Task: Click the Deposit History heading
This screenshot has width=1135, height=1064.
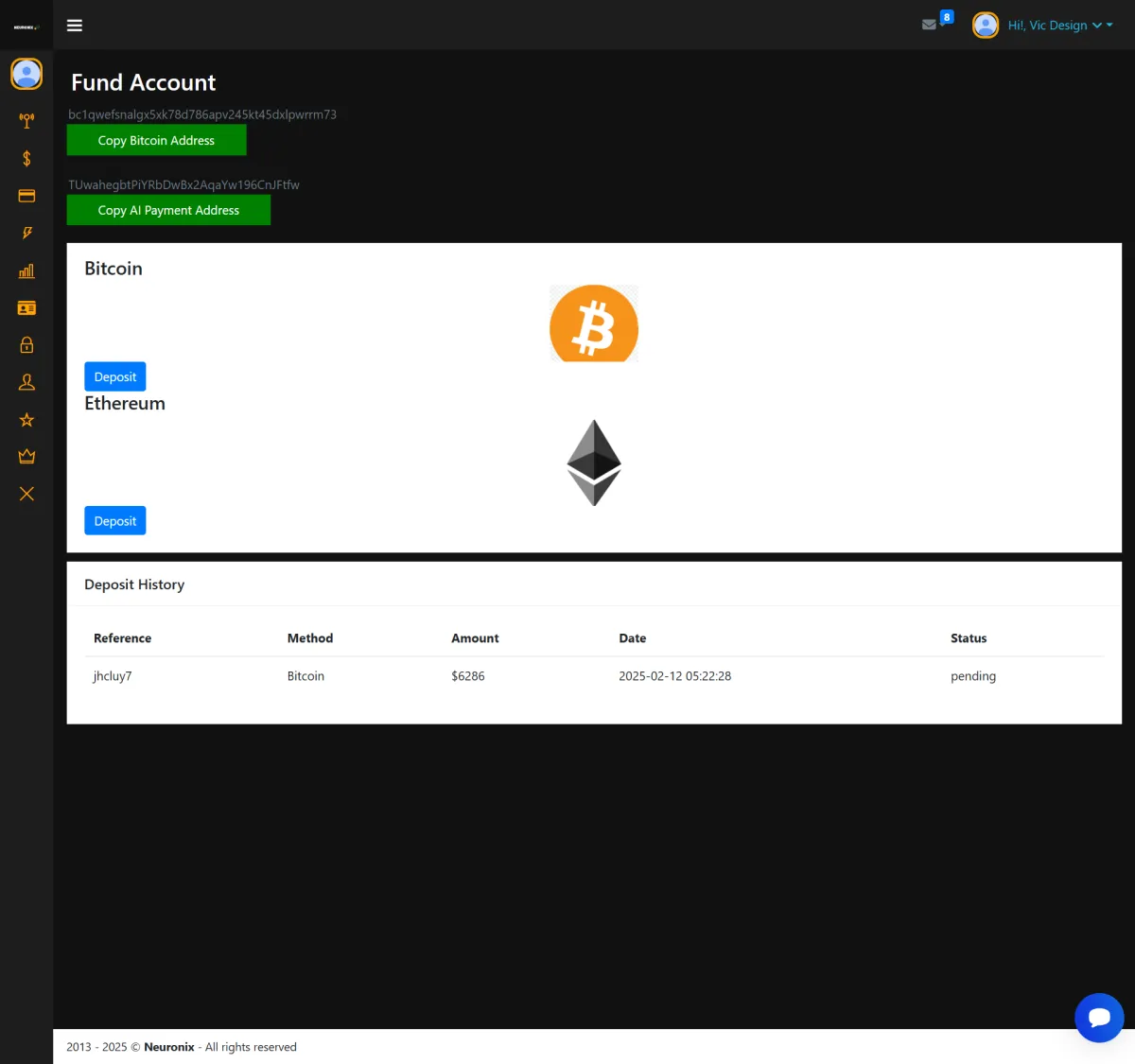Action: [x=134, y=584]
